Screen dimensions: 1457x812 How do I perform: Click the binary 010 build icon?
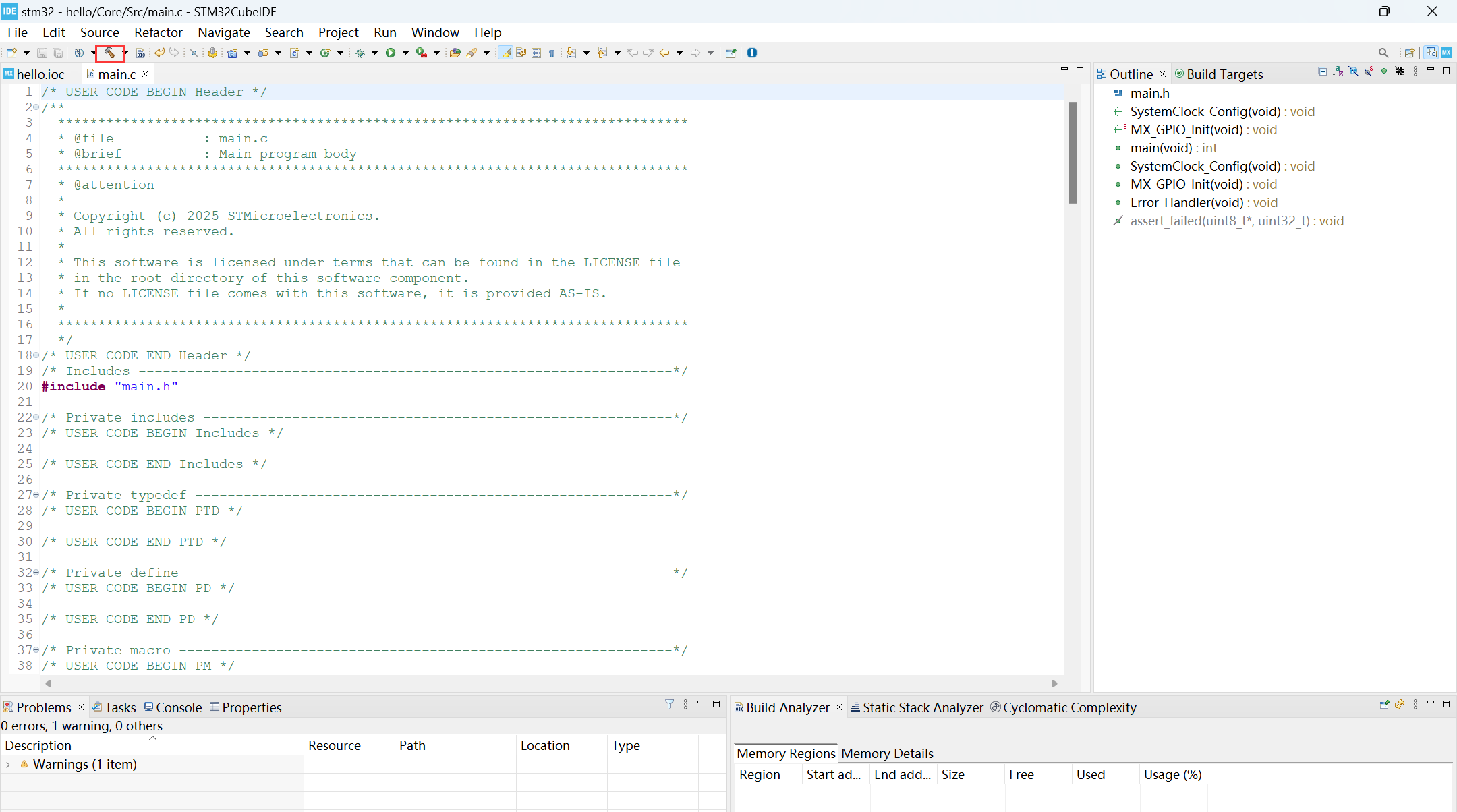click(x=140, y=53)
